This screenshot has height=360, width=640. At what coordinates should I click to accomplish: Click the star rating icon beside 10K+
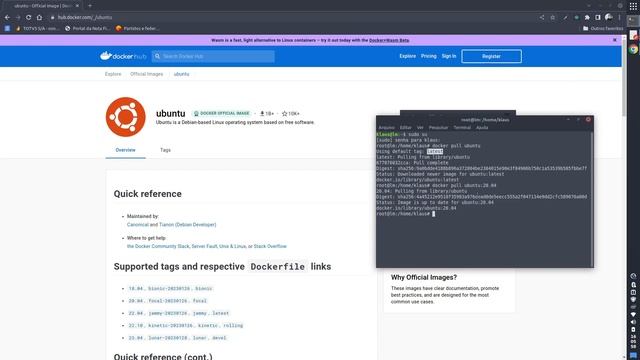coord(284,113)
